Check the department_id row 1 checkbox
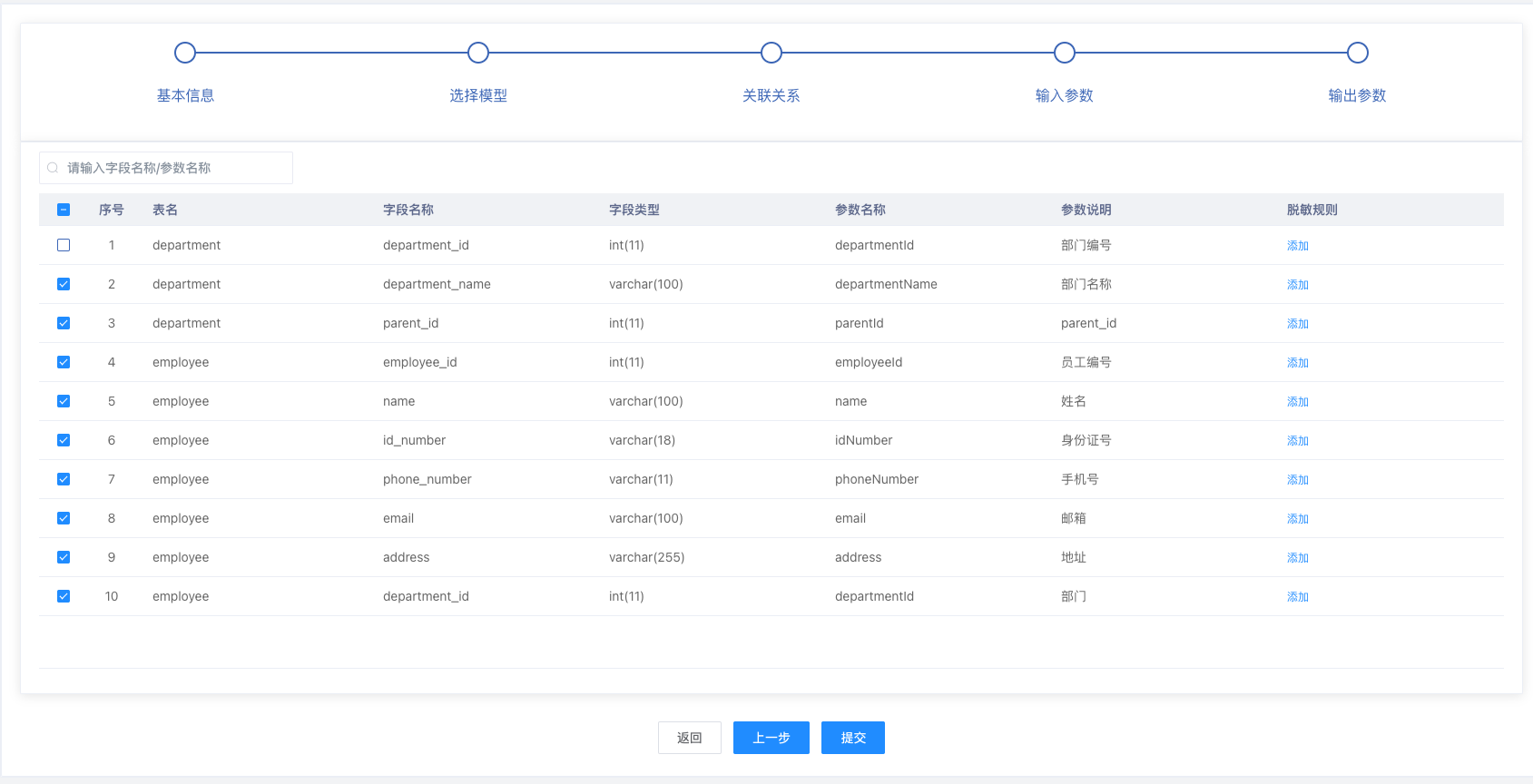1533x784 pixels. coord(64,245)
